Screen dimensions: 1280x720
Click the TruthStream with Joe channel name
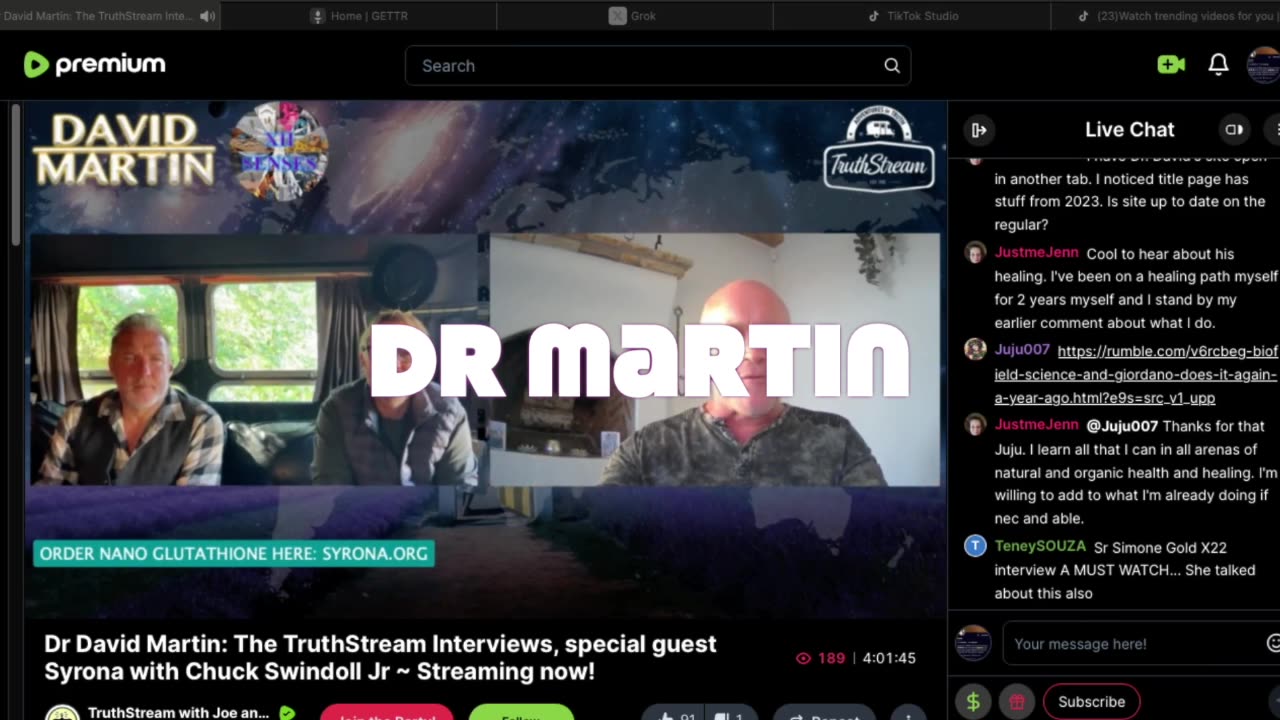click(x=178, y=713)
